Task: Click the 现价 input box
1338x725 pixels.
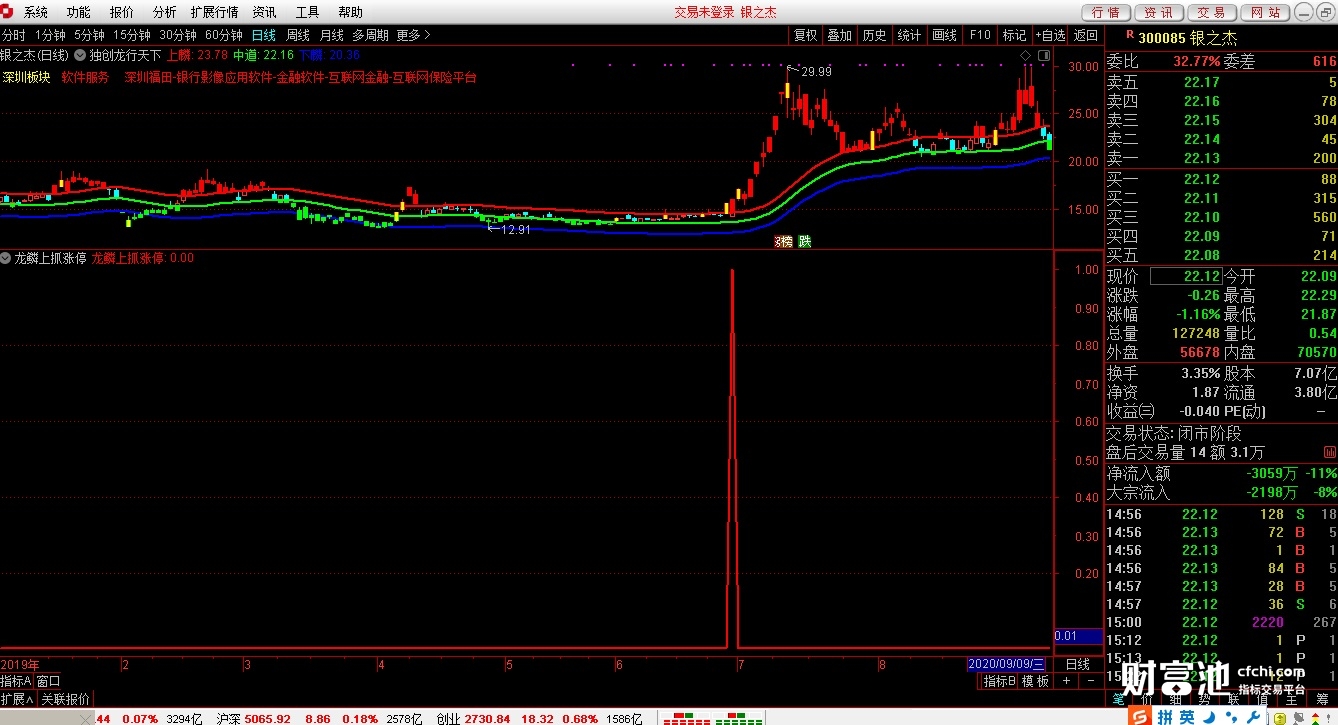Action: click(1185, 276)
